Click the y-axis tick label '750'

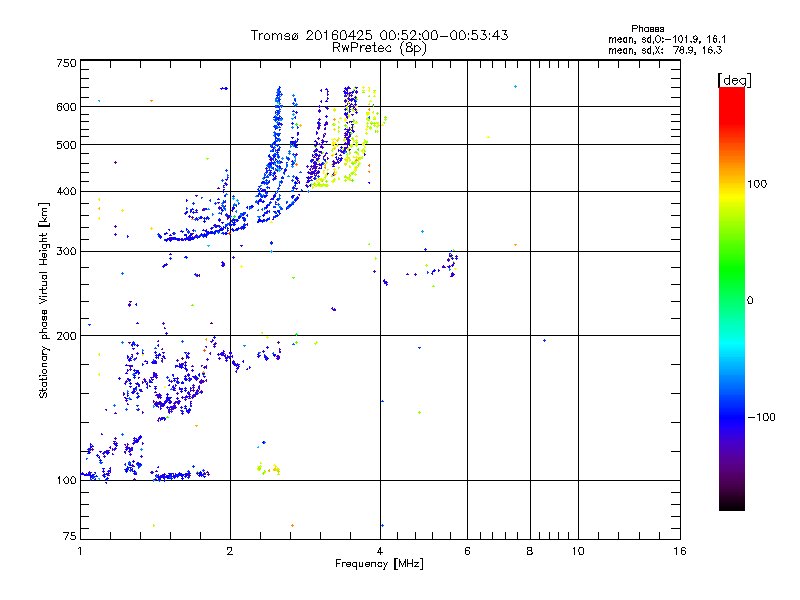point(66,63)
